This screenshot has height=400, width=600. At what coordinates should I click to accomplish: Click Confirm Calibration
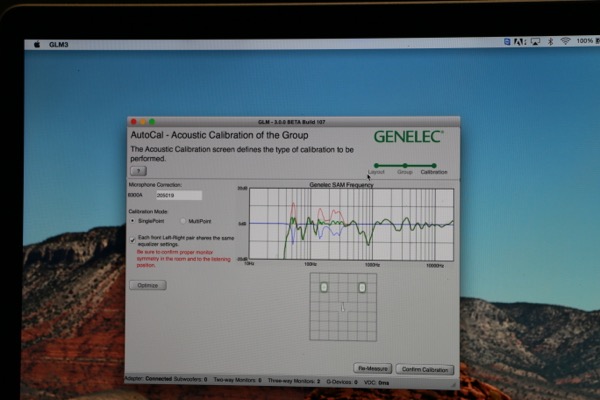tap(424, 369)
